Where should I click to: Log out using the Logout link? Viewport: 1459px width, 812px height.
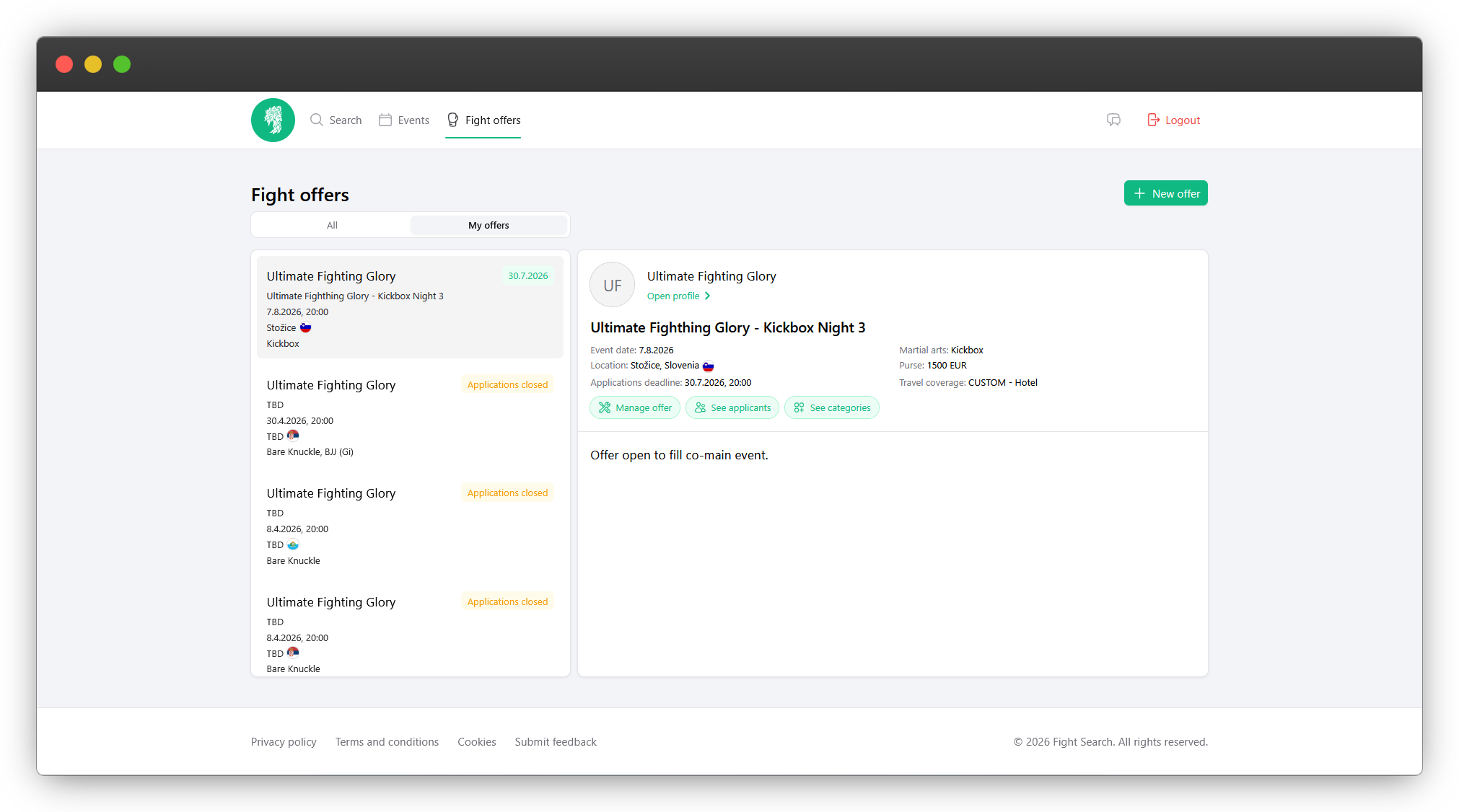tap(1173, 120)
